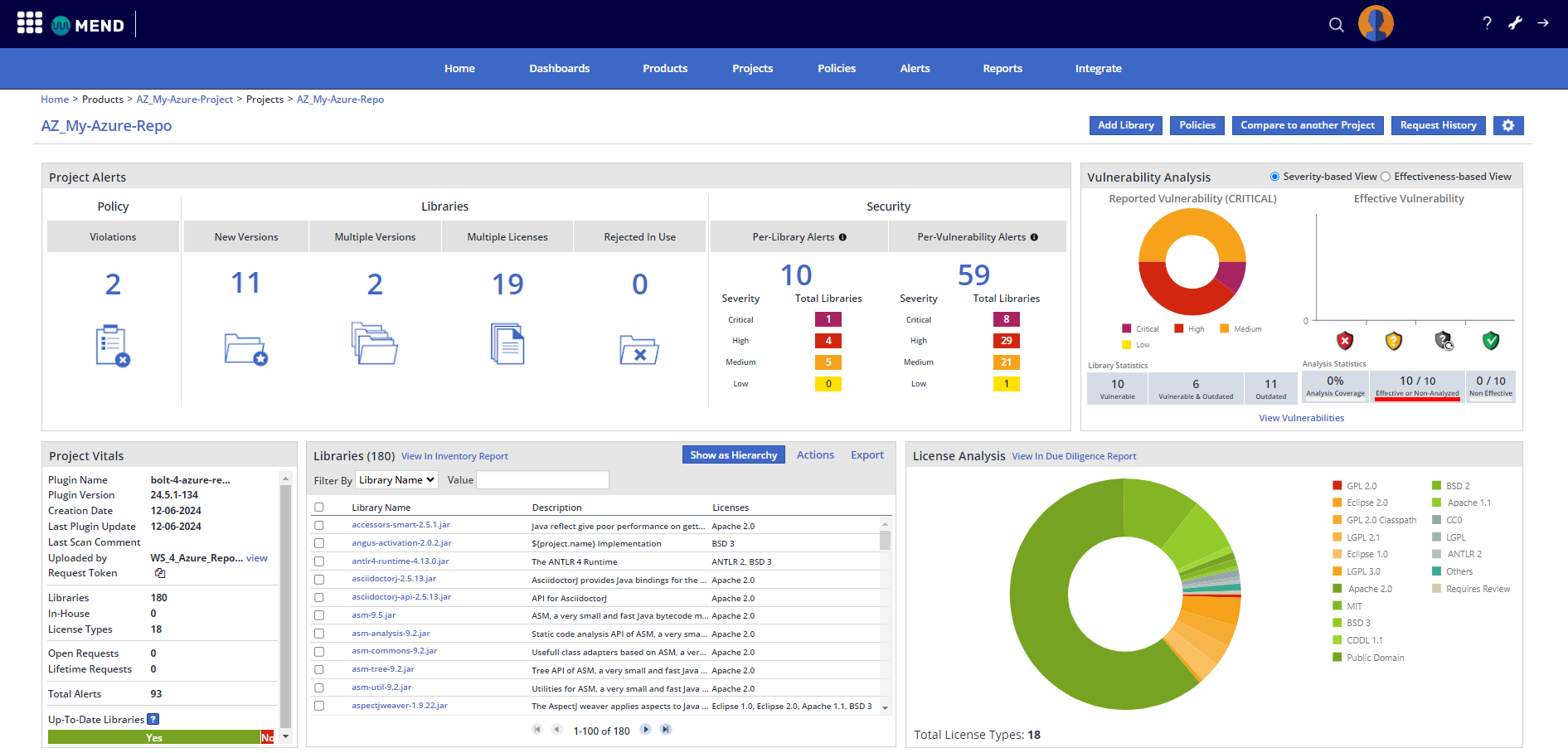
Task: Click the GPL 2.0 red legend swatch
Action: coord(1337,486)
